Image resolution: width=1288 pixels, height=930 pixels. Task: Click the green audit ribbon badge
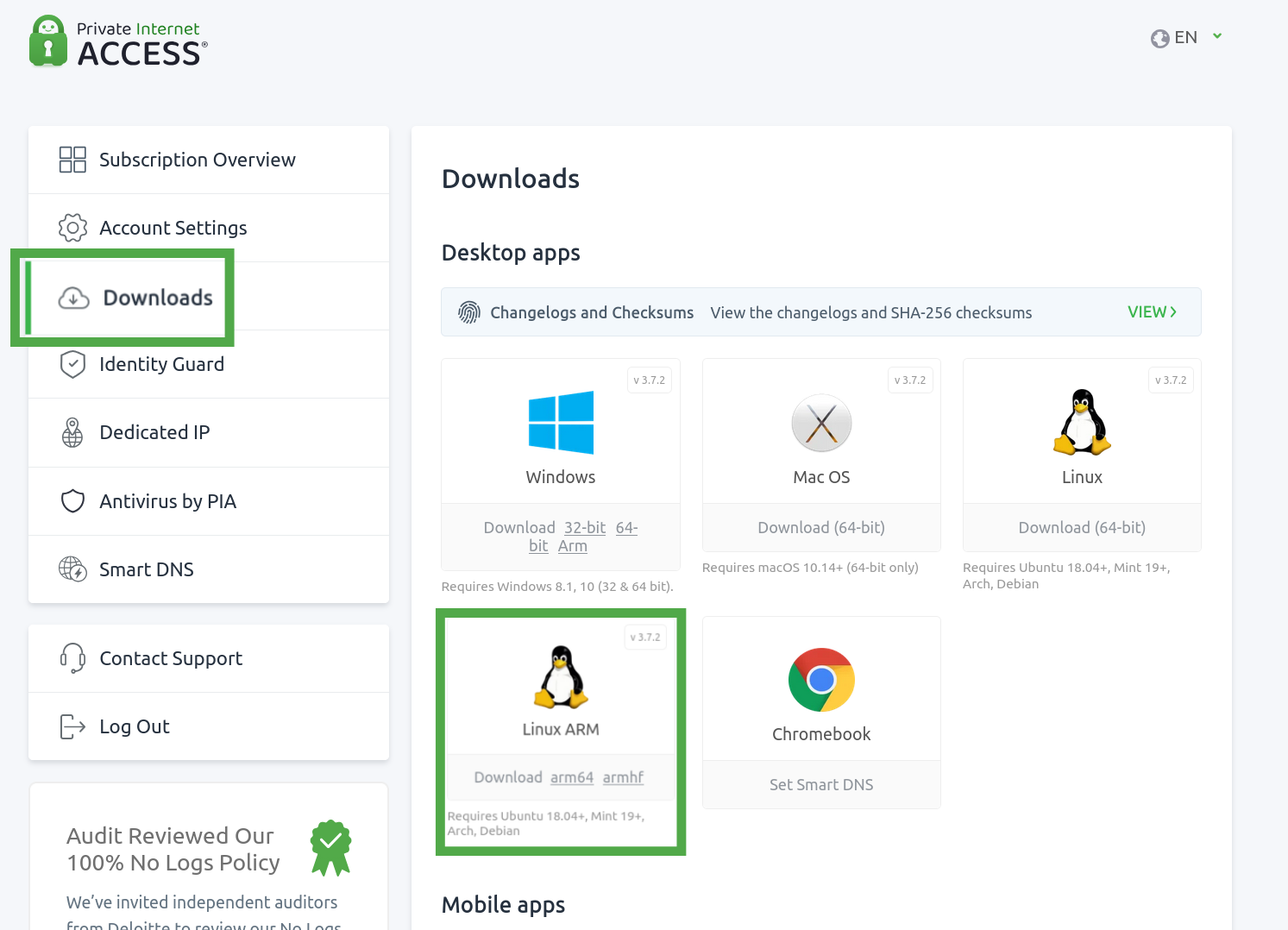[331, 848]
